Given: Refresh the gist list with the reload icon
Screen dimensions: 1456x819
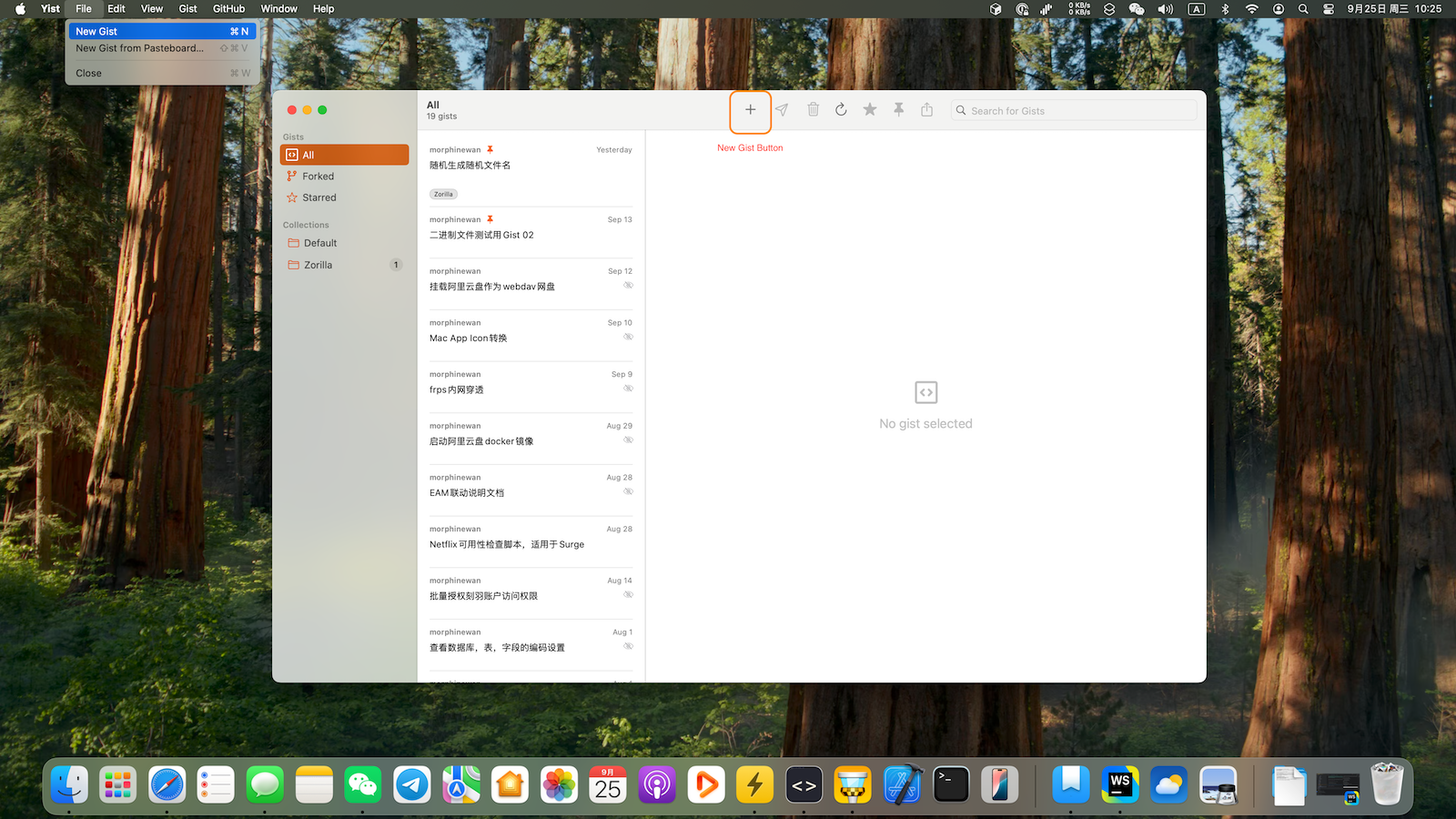Looking at the screenshot, I should pos(841,109).
